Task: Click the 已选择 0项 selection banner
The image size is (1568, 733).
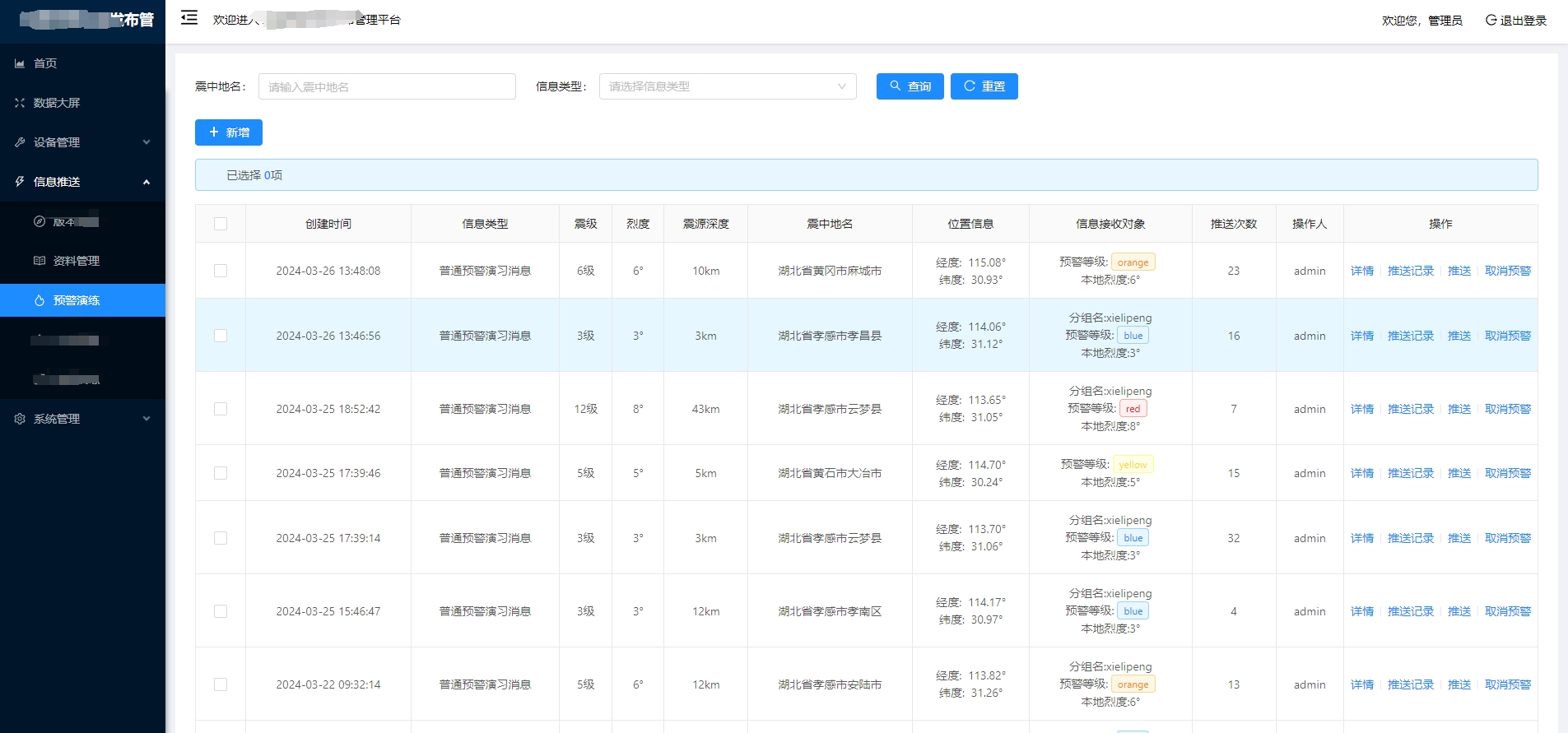Action: pyautogui.click(x=866, y=174)
